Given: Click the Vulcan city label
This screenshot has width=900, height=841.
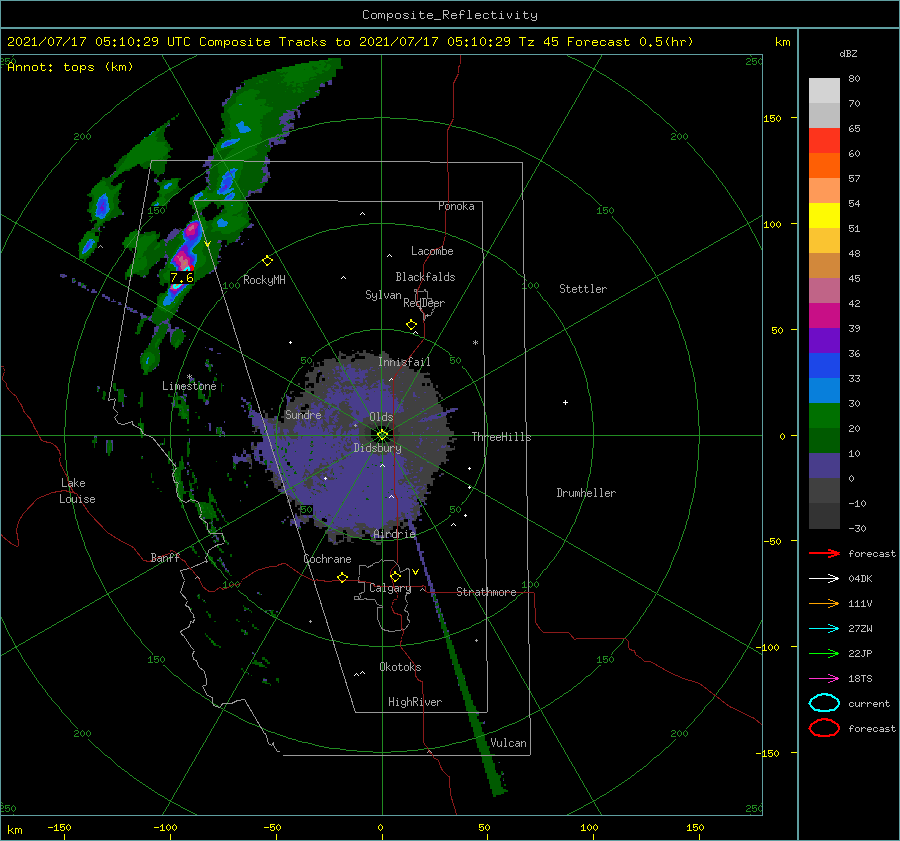Looking at the screenshot, I should (508, 743).
